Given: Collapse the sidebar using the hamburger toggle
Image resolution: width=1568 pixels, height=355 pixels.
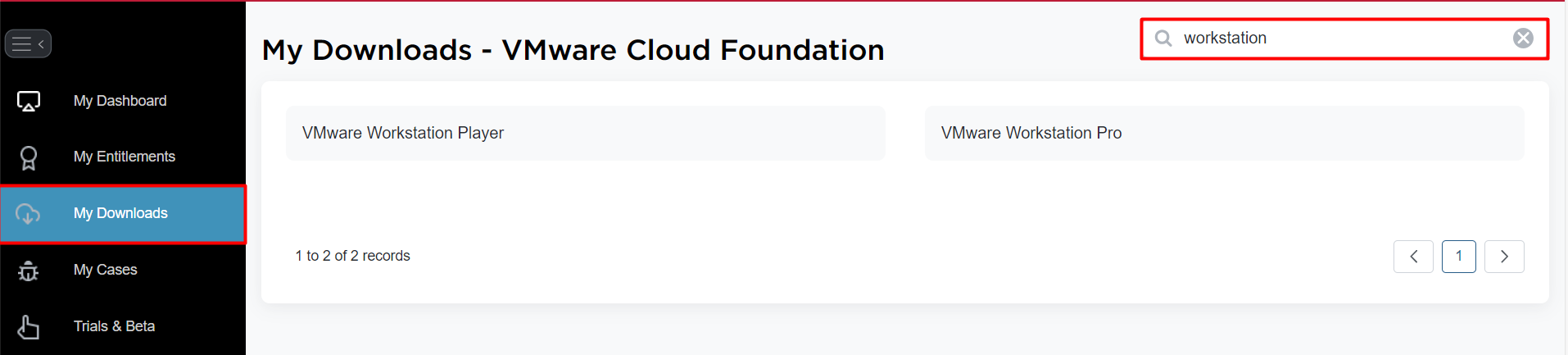Looking at the screenshot, I should (x=28, y=43).
